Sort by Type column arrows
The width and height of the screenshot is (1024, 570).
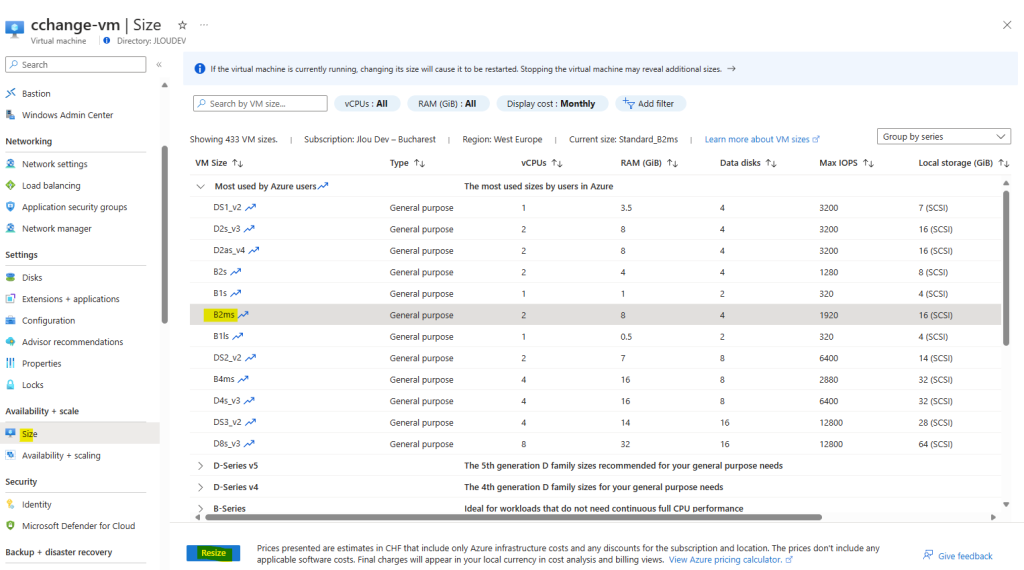pos(419,163)
